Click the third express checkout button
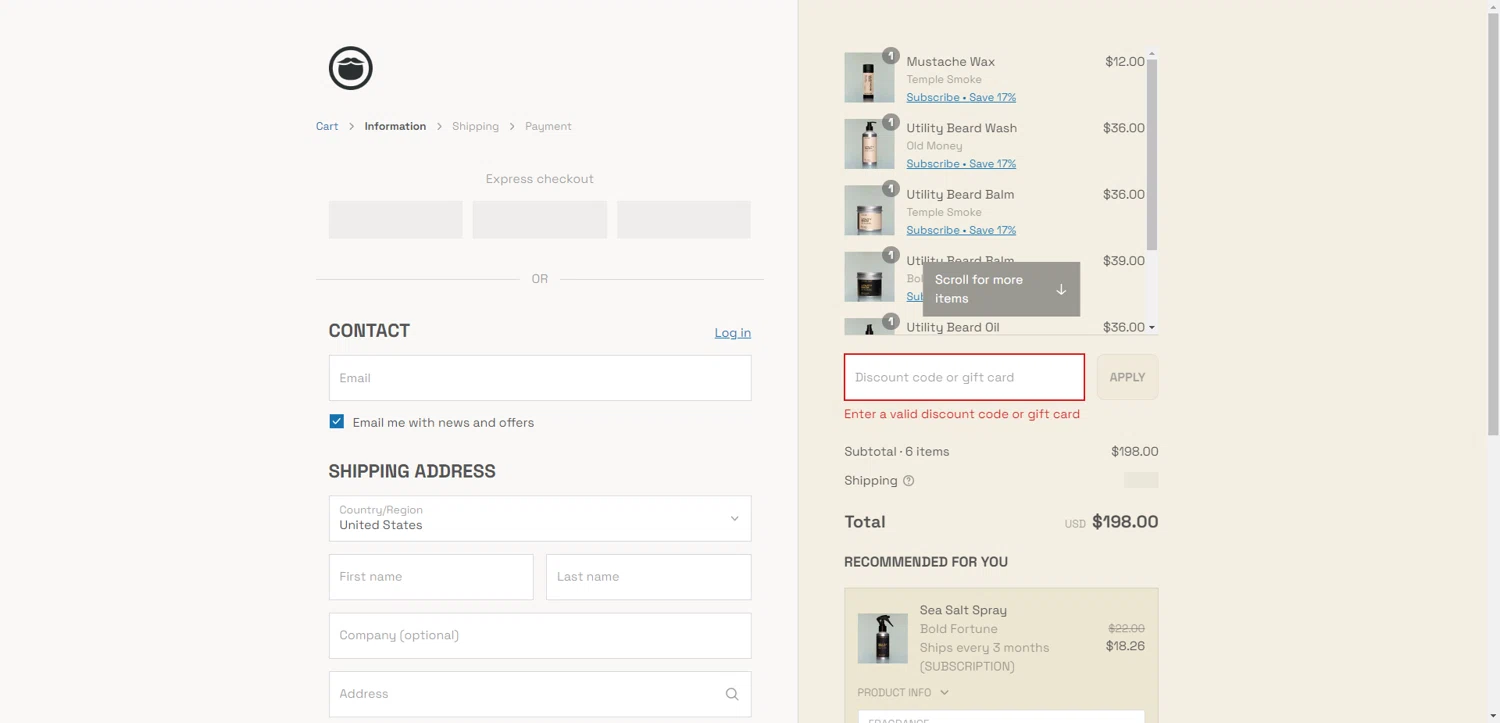Image resolution: width=1500 pixels, height=723 pixels. point(684,219)
